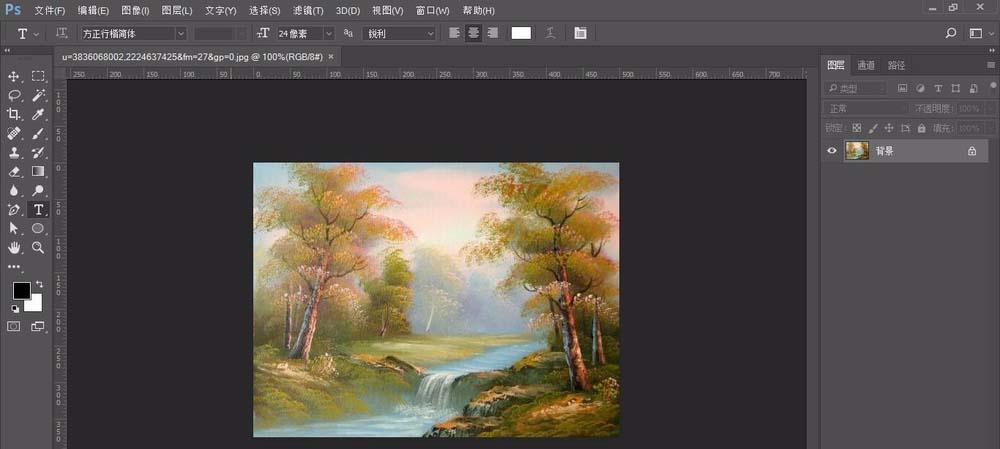The height and width of the screenshot is (449, 1000).
Task: Select the Healing Brush tool
Action: pyautogui.click(x=13, y=133)
